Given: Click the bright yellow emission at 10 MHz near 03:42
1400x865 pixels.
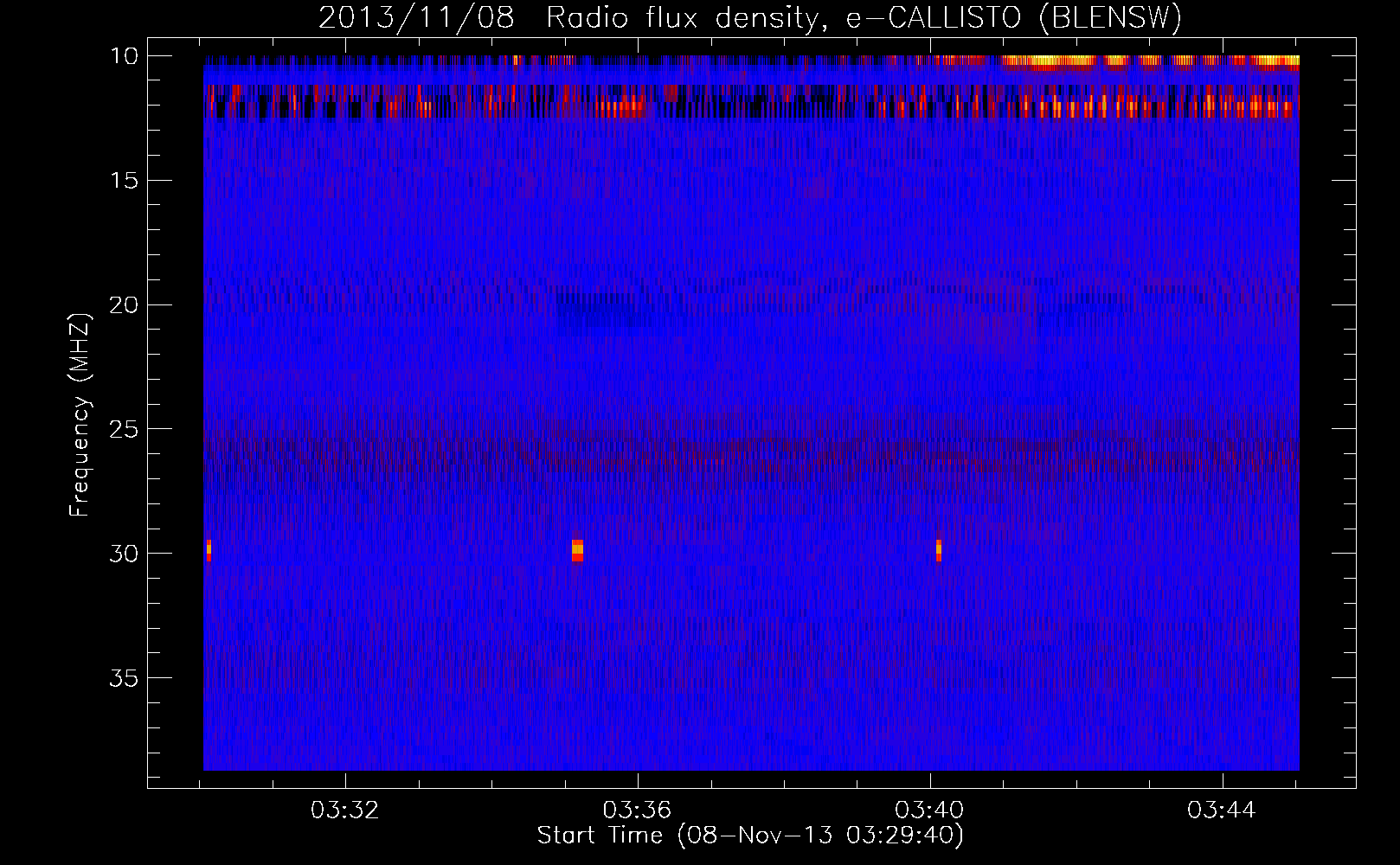Looking at the screenshot, I should click(1049, 61).
